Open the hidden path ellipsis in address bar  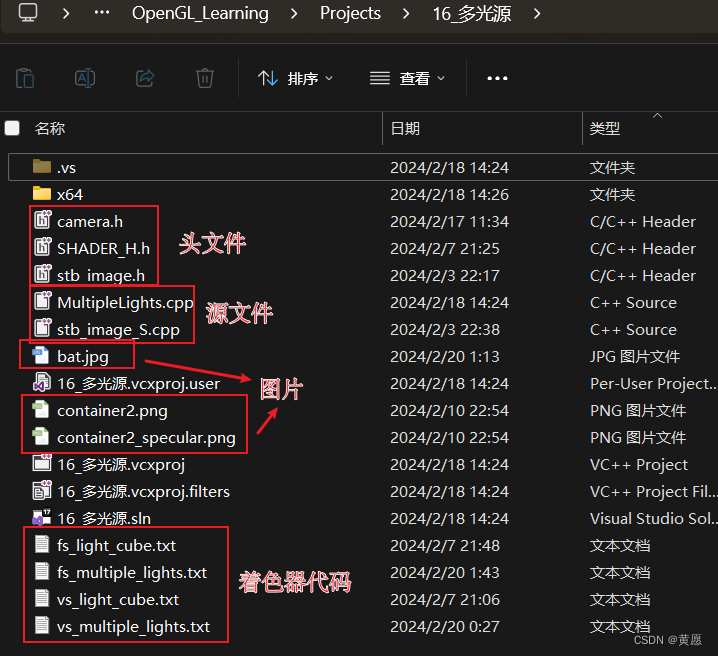coord(102,13)
